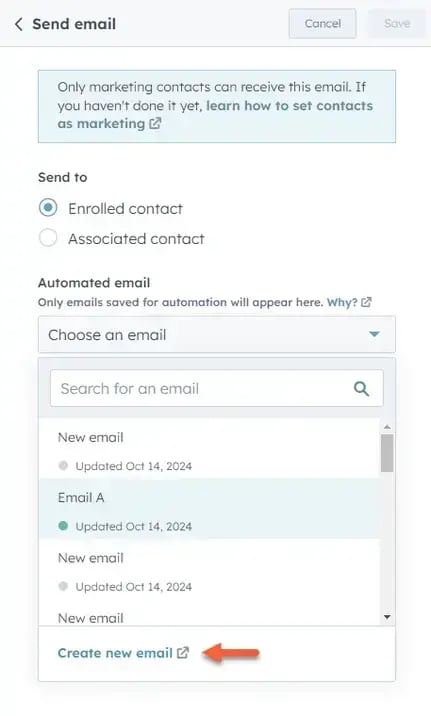
Task: Click the scrollbar down arrow in email list
Action: [387, 617]
